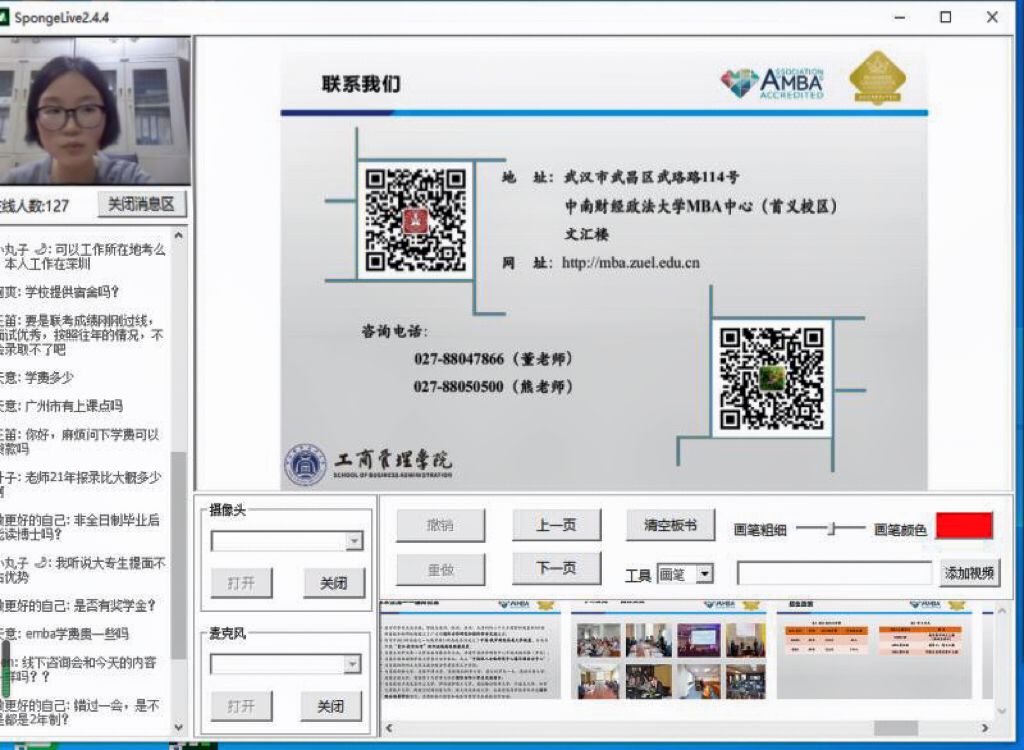Screen dimensions: 1024x750
Task: Expand the 摄像头 device dropdown
Action: pos(354,541)
